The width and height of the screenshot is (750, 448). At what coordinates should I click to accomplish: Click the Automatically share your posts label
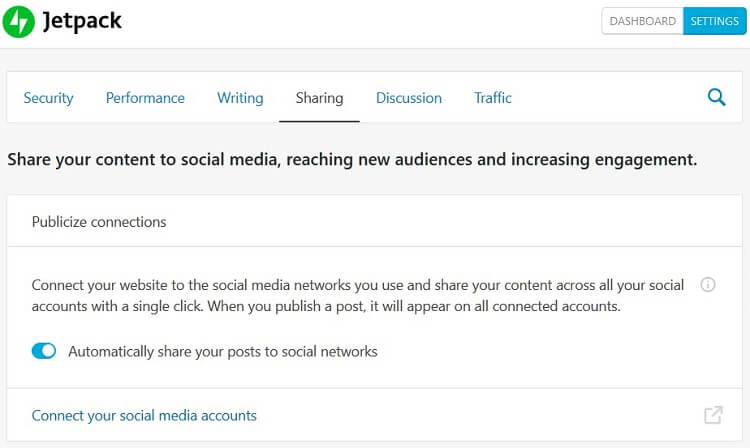223,352
